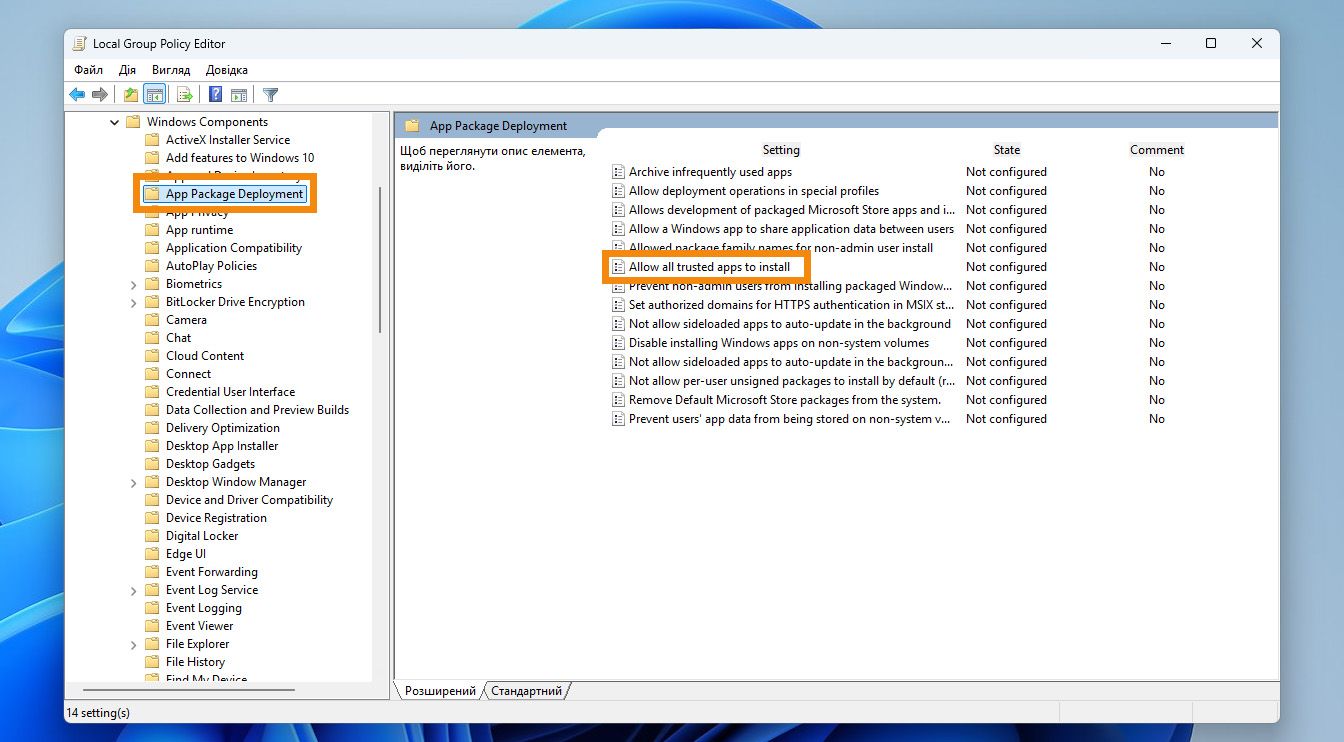Viewport: 1344px width, 742px height.
Task: Click the folder icon next to Desktop Gadgets
Action: pyautogui.click(x=152, y=464)
